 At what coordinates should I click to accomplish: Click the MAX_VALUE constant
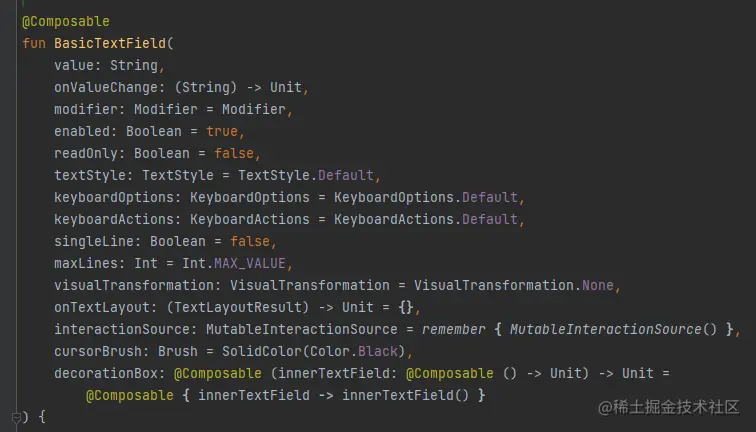click(x=250, y=263)
